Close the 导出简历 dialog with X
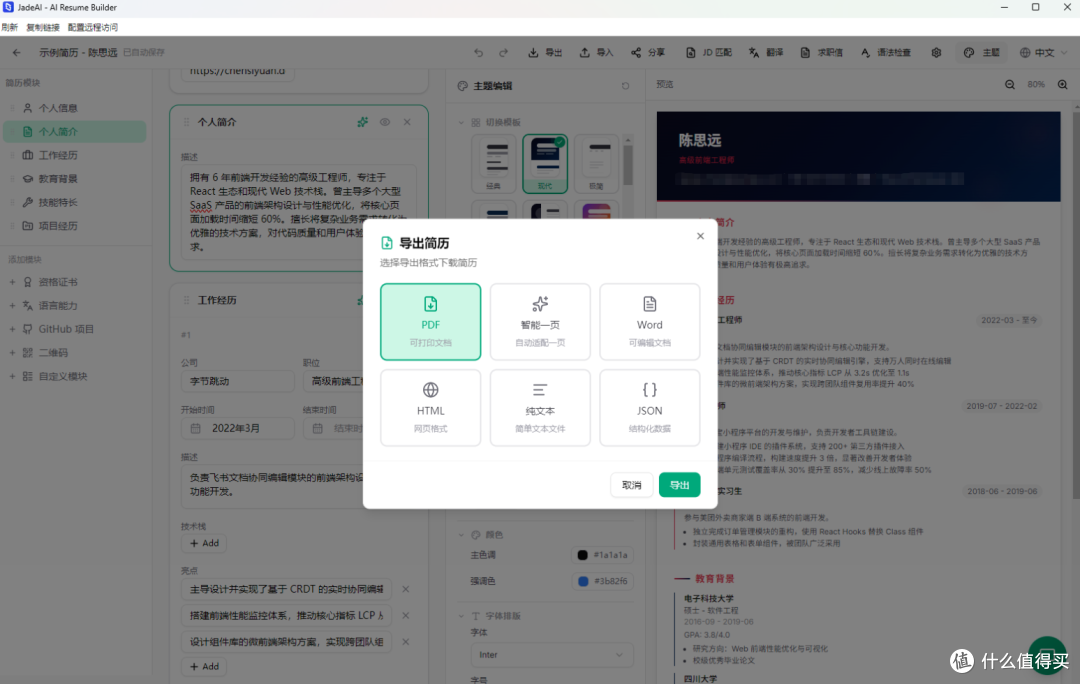1080x684 pixels. 700,236
